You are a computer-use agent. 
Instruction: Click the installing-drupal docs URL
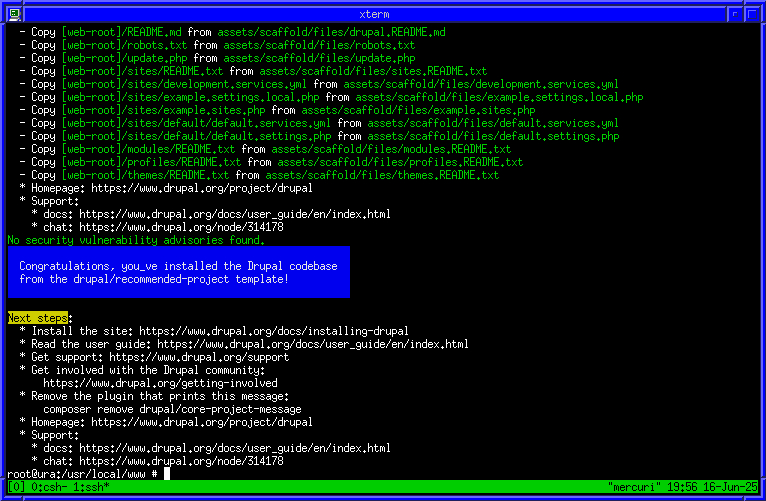click(x=274, y=331)
